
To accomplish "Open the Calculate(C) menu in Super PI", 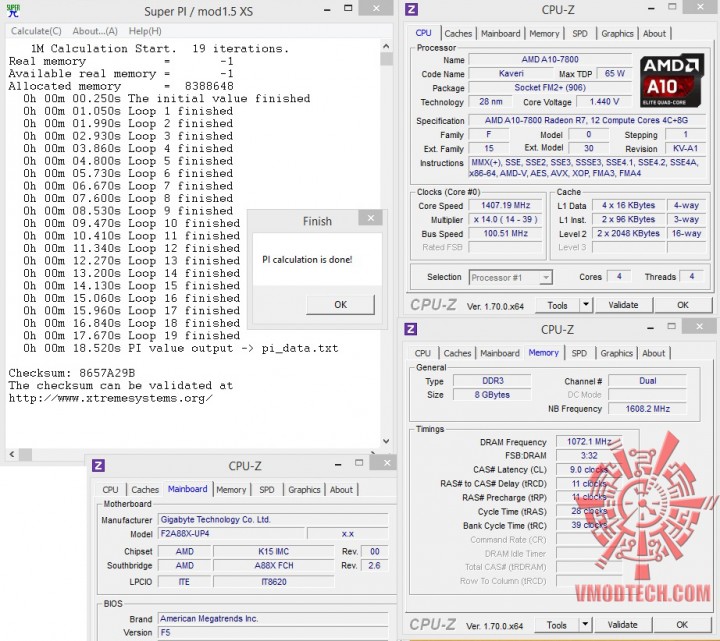I will pyautogui.click(x=36, y=31).
